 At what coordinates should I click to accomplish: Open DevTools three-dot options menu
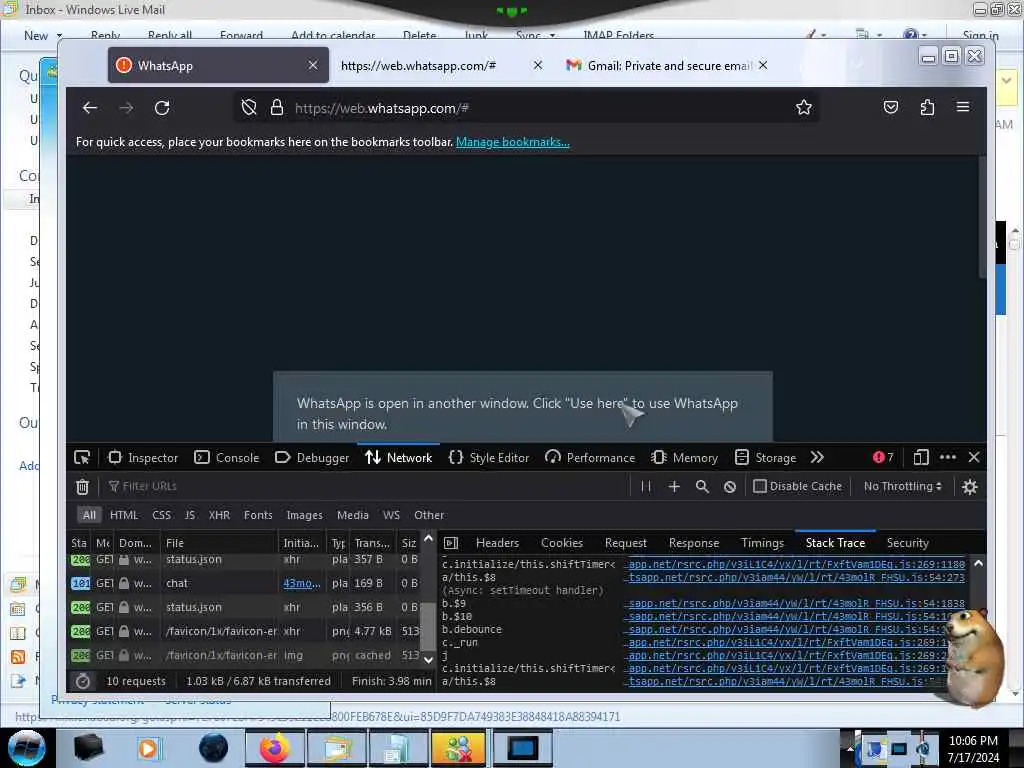pos(948,458)
